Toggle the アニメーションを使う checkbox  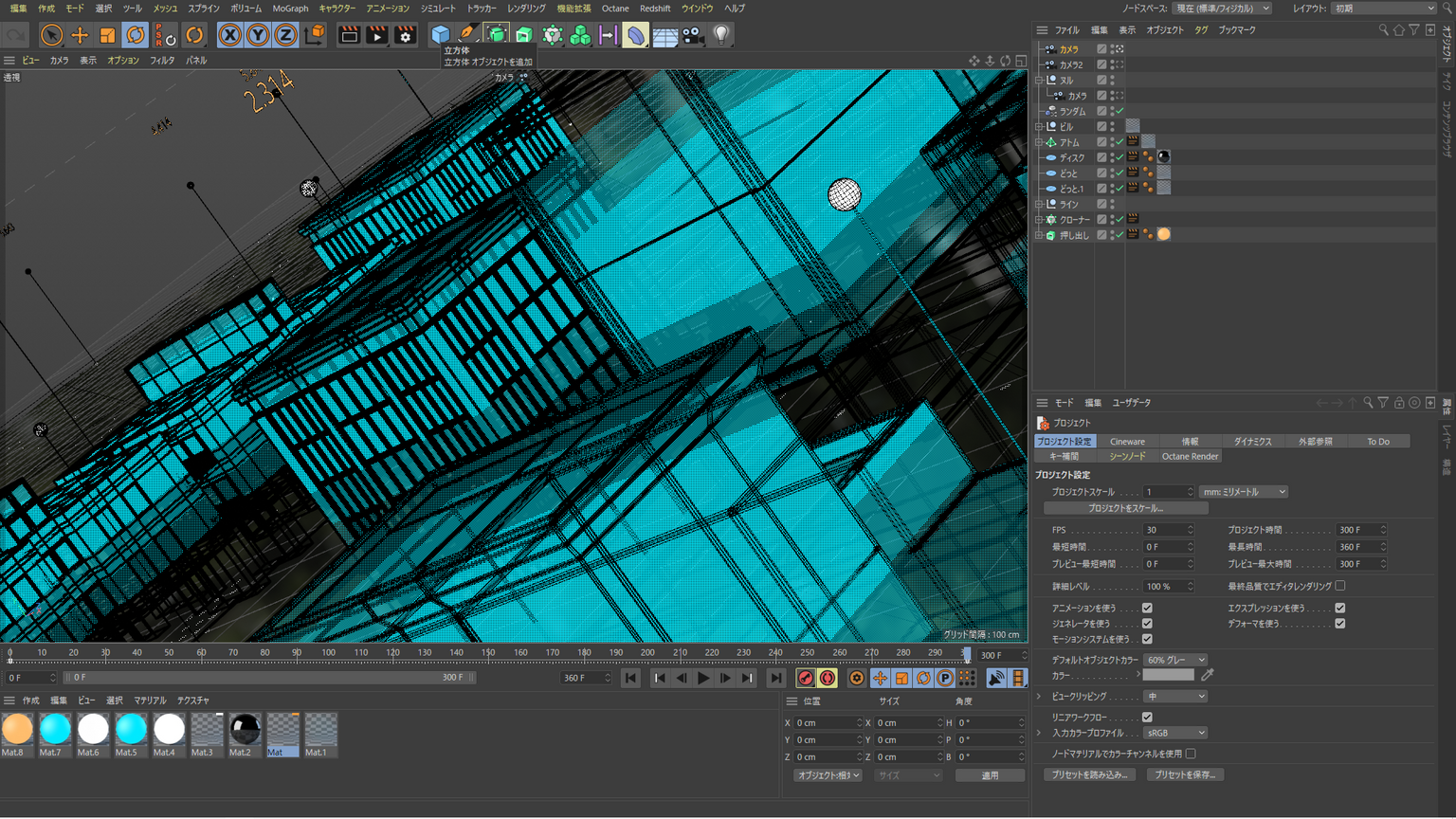coord(1147,609)
